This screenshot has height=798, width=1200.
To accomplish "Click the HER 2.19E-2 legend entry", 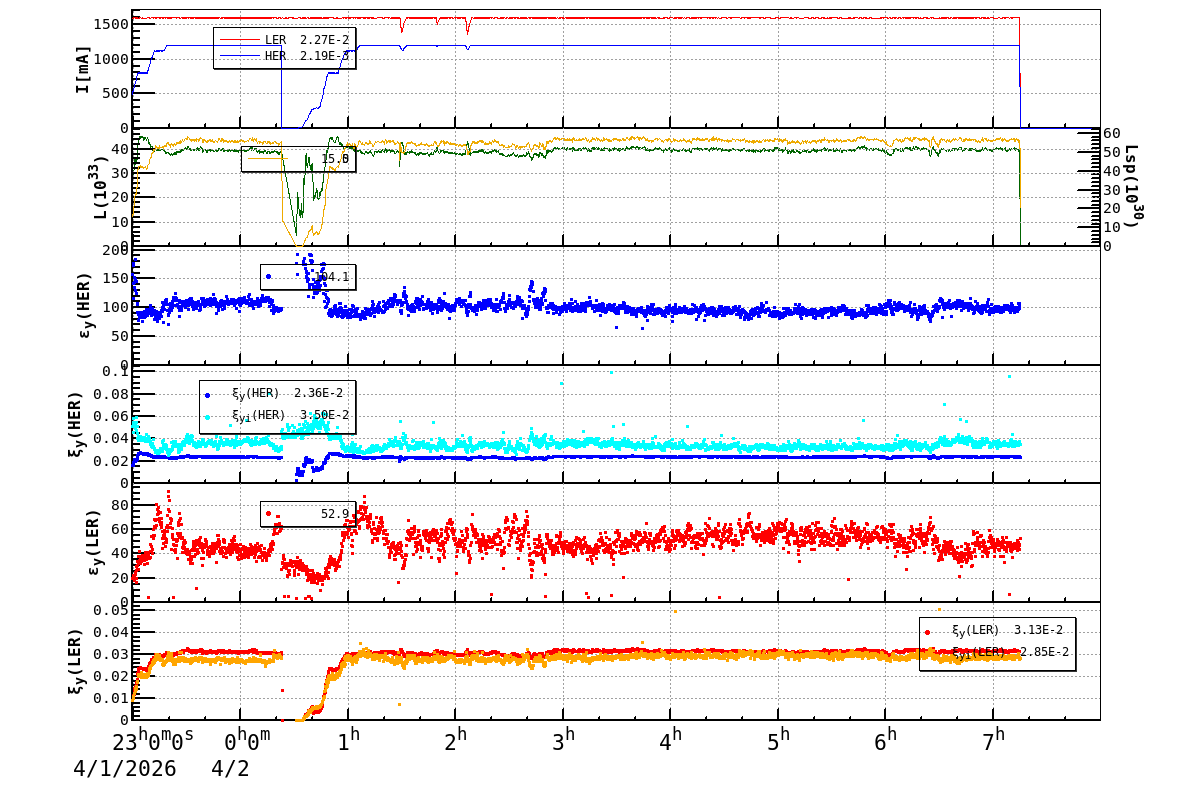I will click(x=284, y=56).
